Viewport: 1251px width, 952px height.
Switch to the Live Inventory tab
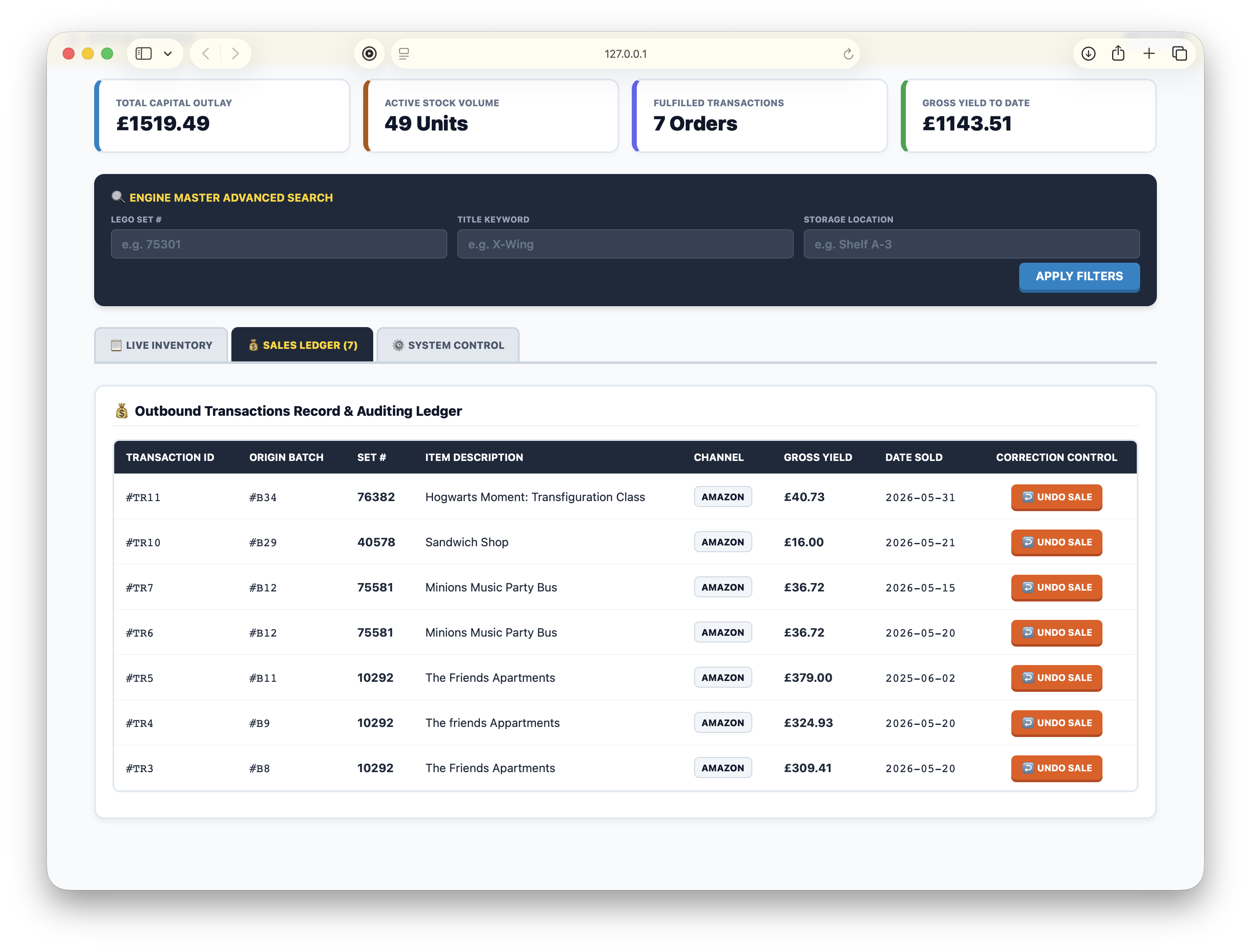point(162,345)
